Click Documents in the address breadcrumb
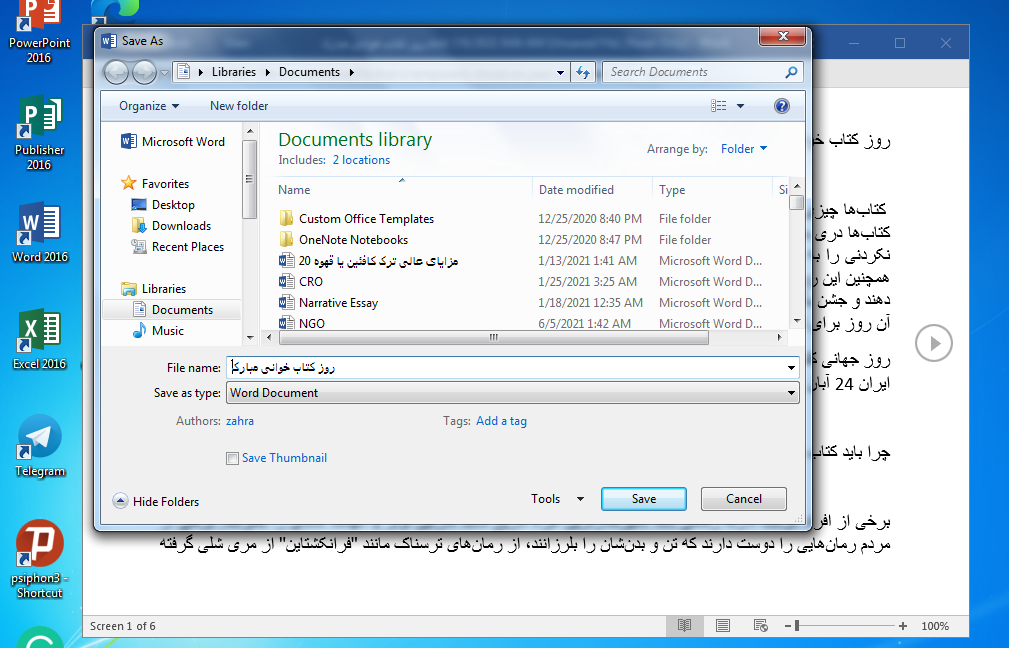This screenshot has height=648, width=1009. click(x=309, y=72)
